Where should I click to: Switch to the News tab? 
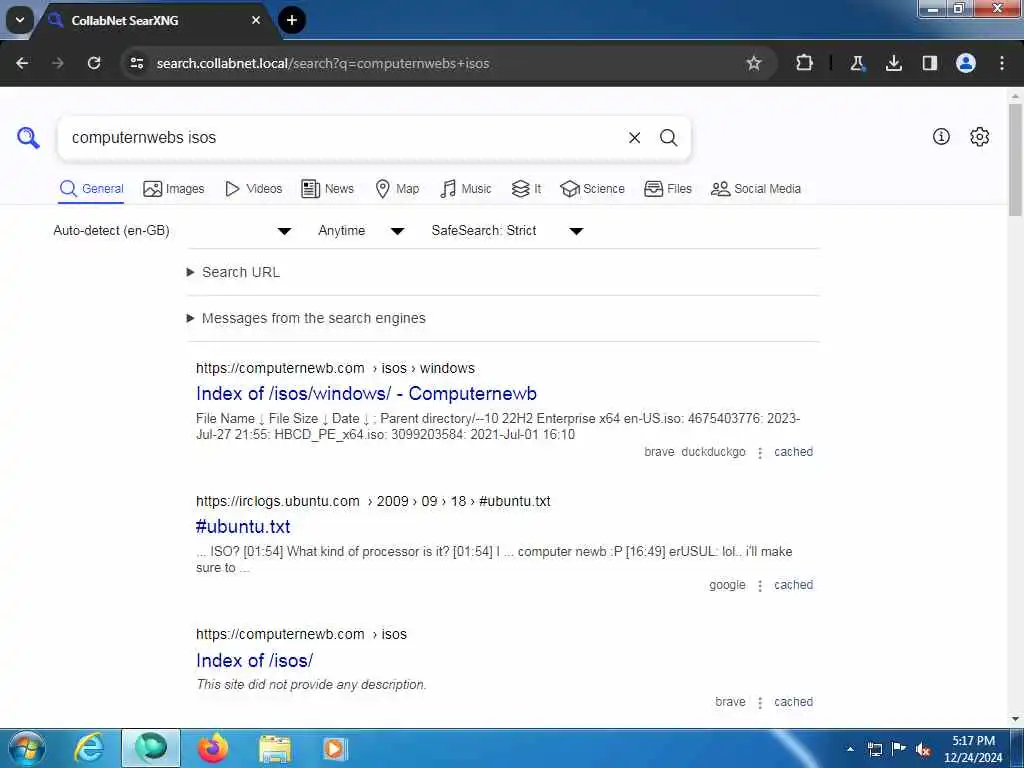(x=327, y=189)
